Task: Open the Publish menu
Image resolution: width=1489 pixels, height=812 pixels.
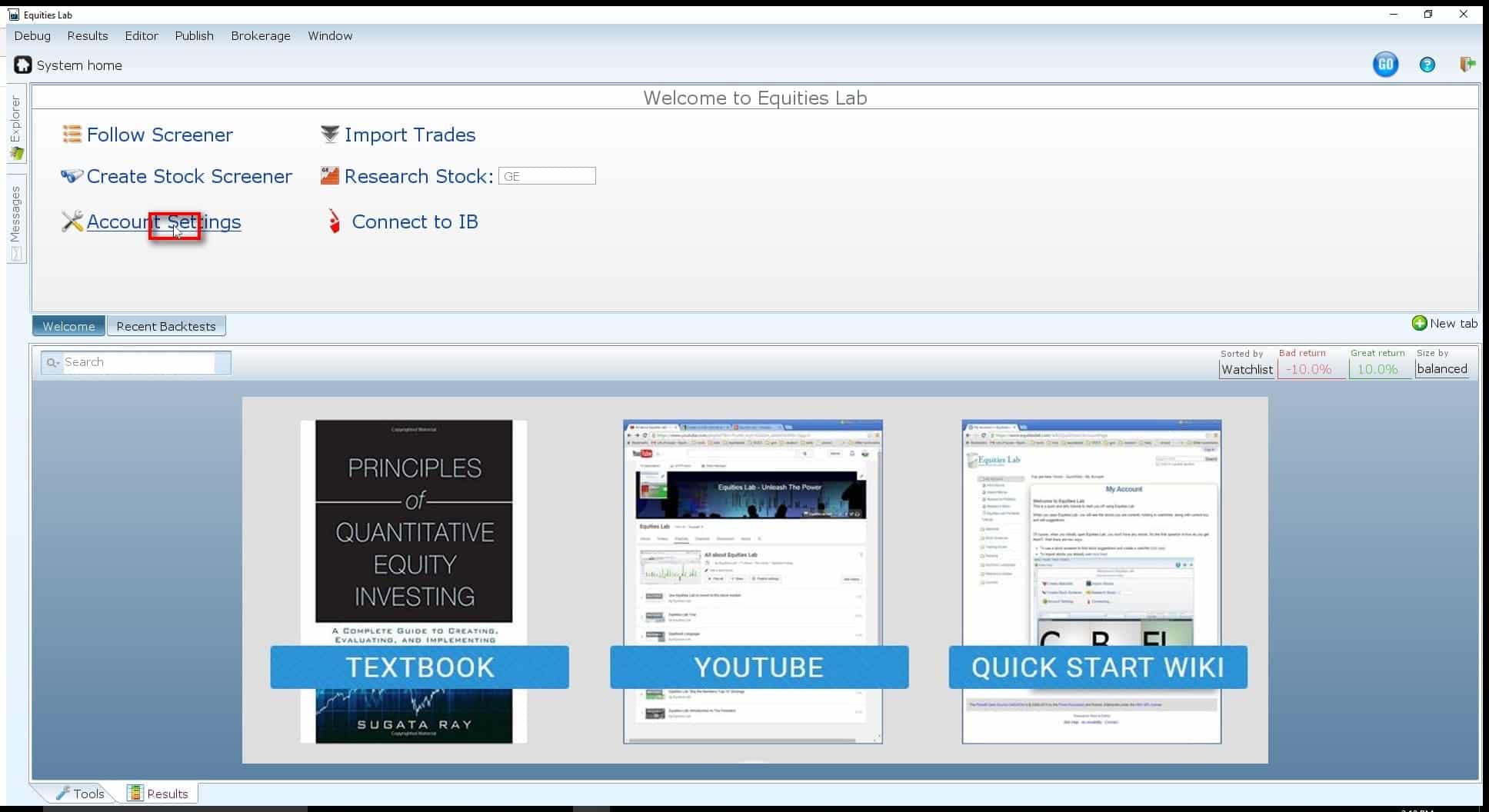Action: [194, 36]
